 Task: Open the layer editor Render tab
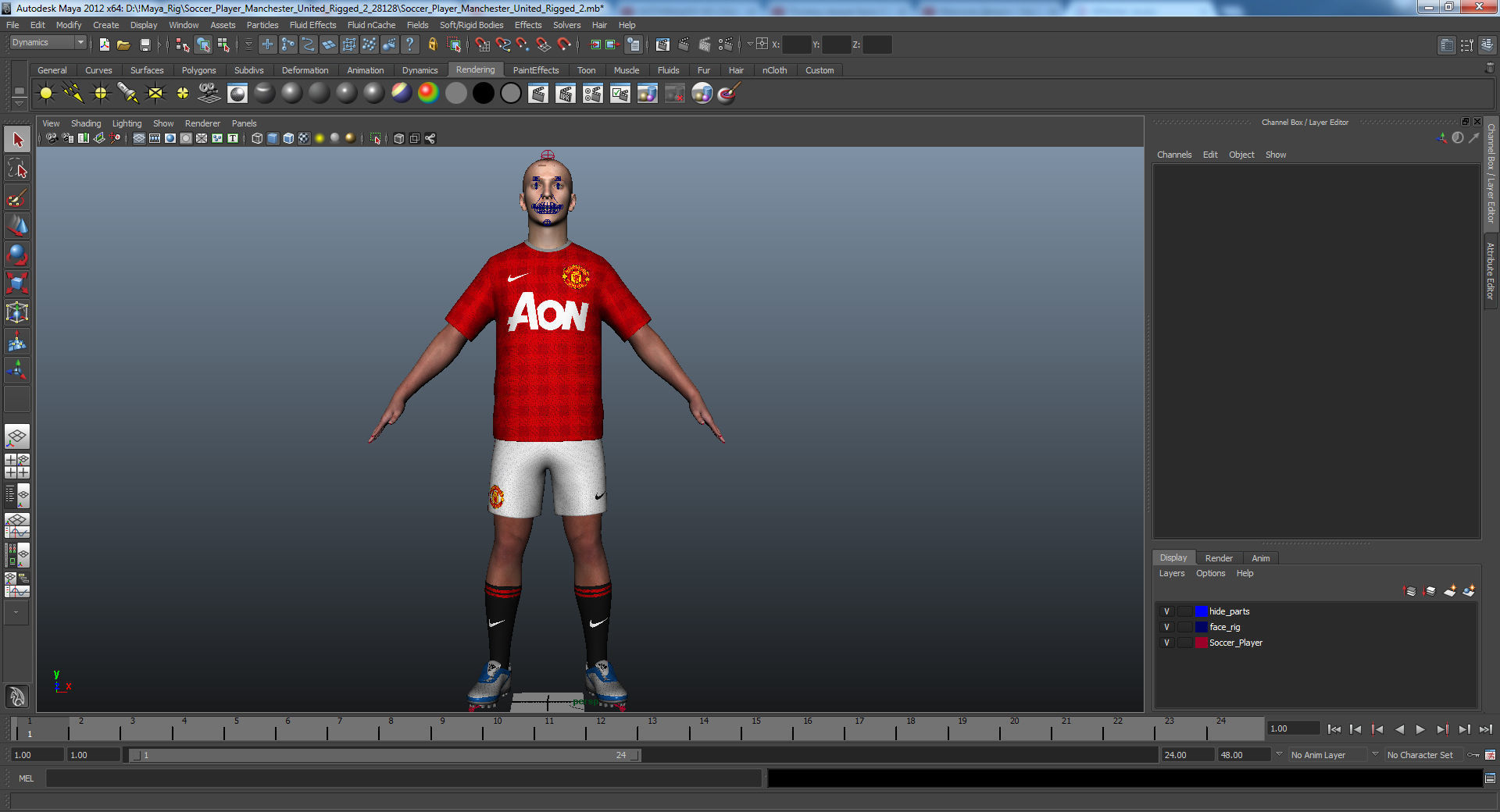click(x=1218, y=558)
